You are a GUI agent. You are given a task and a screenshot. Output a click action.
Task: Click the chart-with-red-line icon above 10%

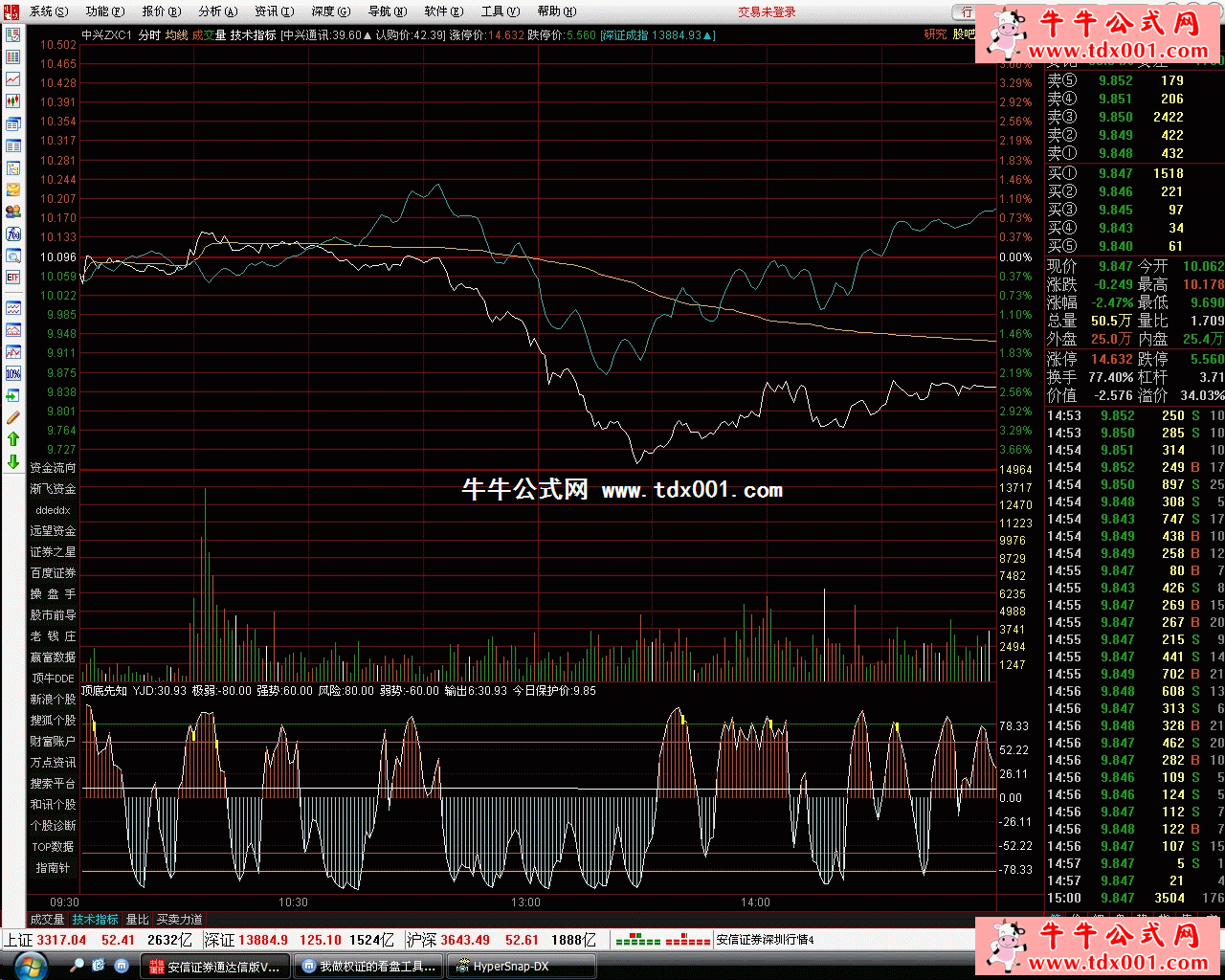point(13,351)
